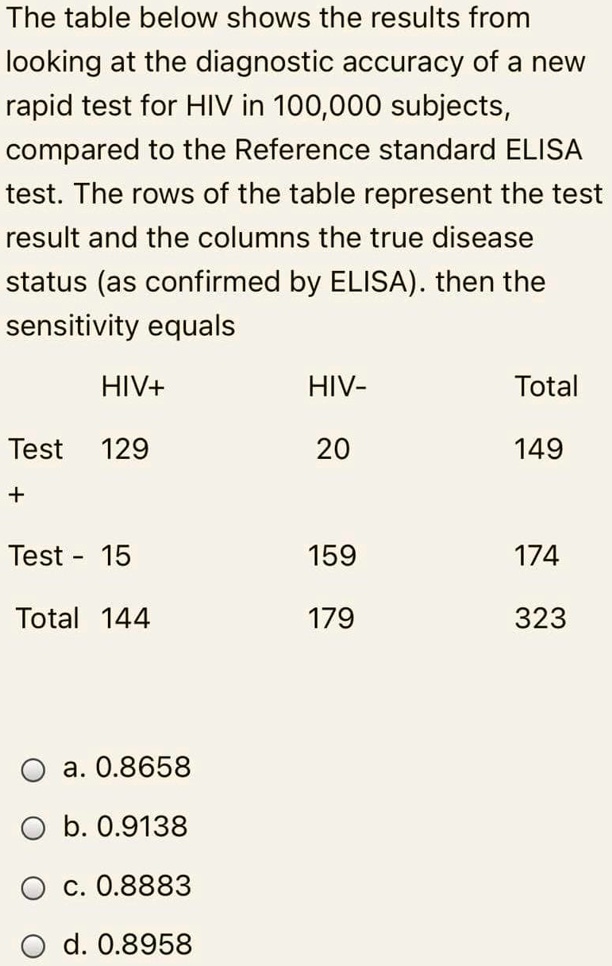This screenshot has height=966, width=612.
Task: Click the Total row label
Action: click(x=47, y=618)
